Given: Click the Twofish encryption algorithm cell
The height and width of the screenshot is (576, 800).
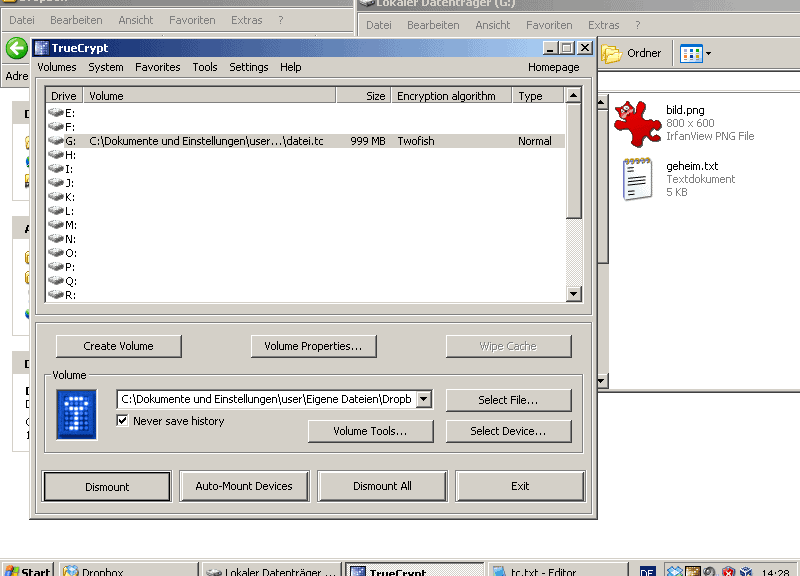Looking at the screenshot, I should [416, 141].
